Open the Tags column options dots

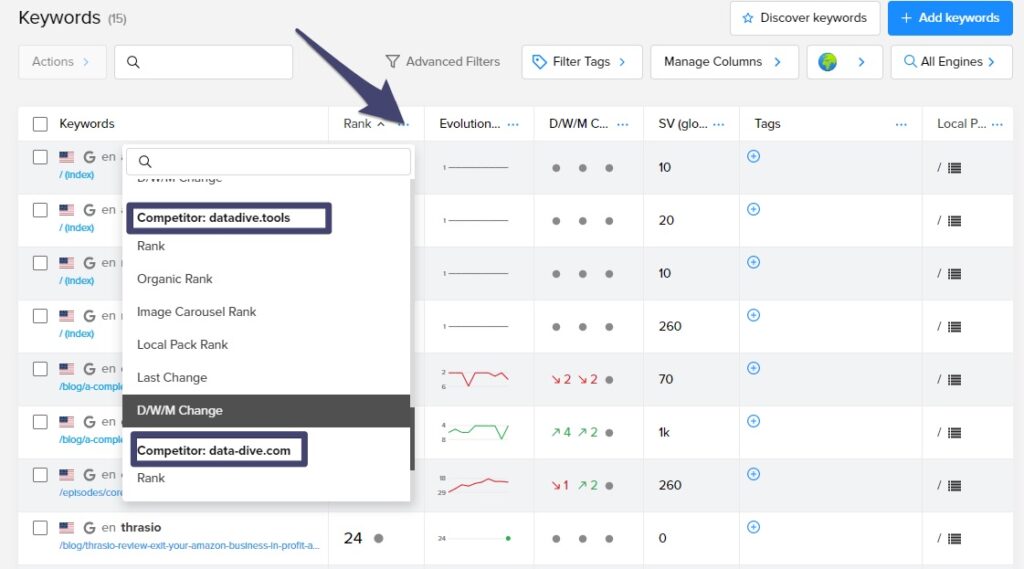[901, 124]
